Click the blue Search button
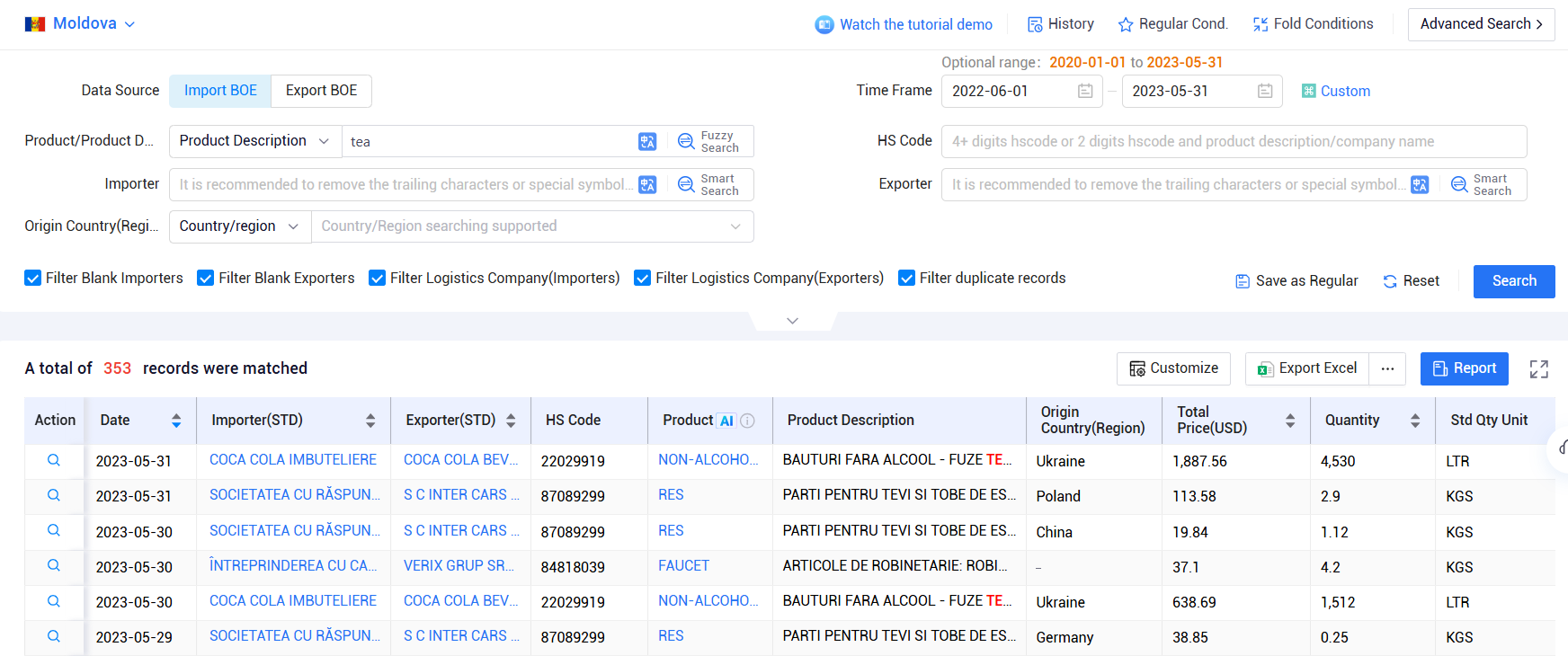Image resolution: width=1568 pixels, height=656 pixels. click(x=1514, y=281)
